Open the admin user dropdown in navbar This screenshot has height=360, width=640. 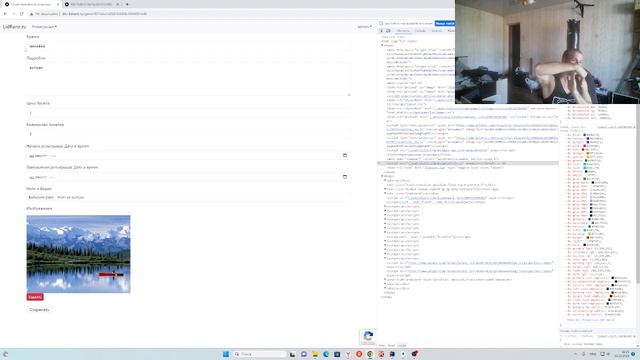pos(364,27)
